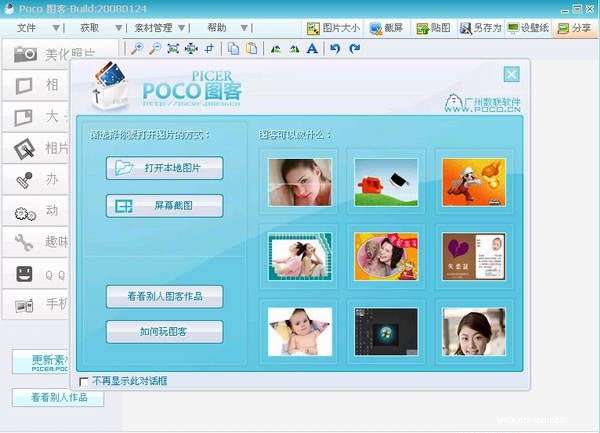Click the paste clipboard icon
Viewport: 600px width, 433px height.
252,49
